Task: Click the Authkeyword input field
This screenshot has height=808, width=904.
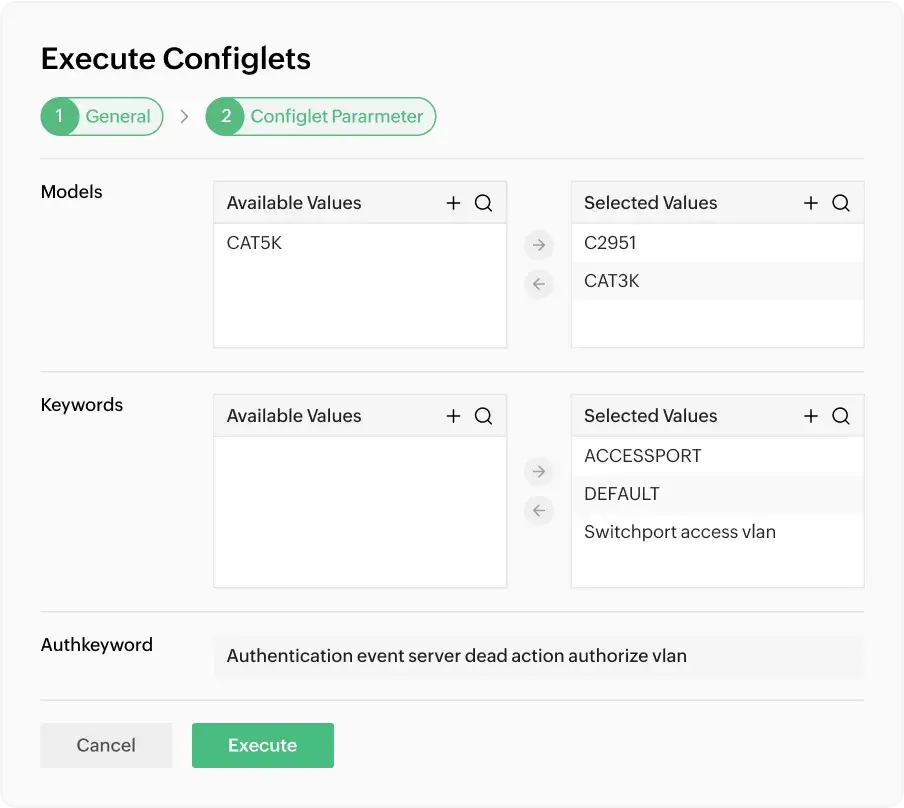Action: click(x=538, y=656)
